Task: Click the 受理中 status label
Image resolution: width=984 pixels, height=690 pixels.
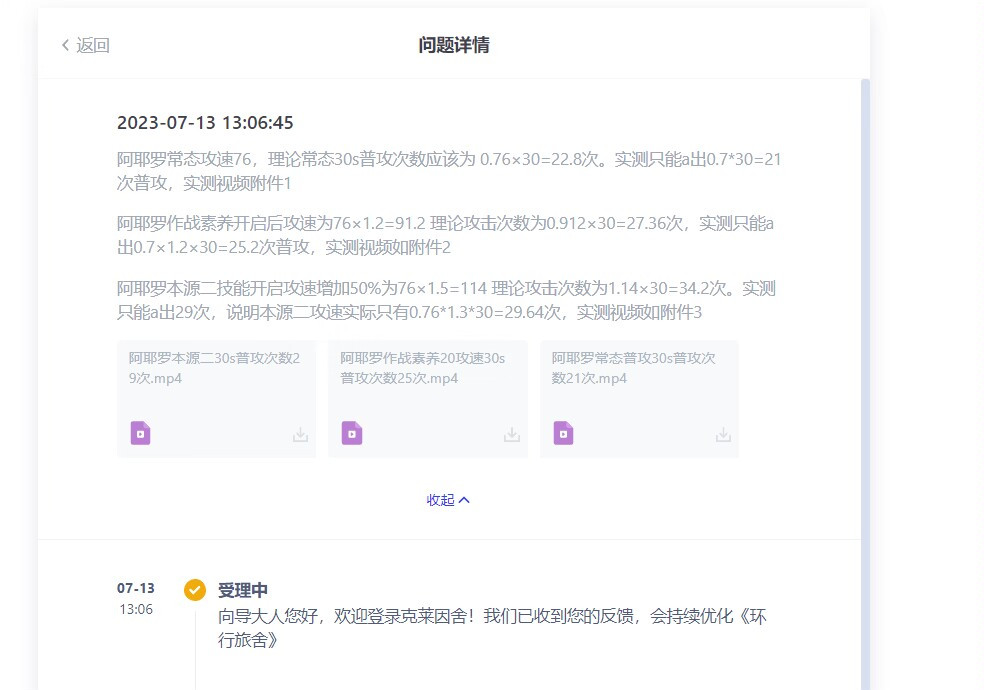Action: click(x=242, y=590)
